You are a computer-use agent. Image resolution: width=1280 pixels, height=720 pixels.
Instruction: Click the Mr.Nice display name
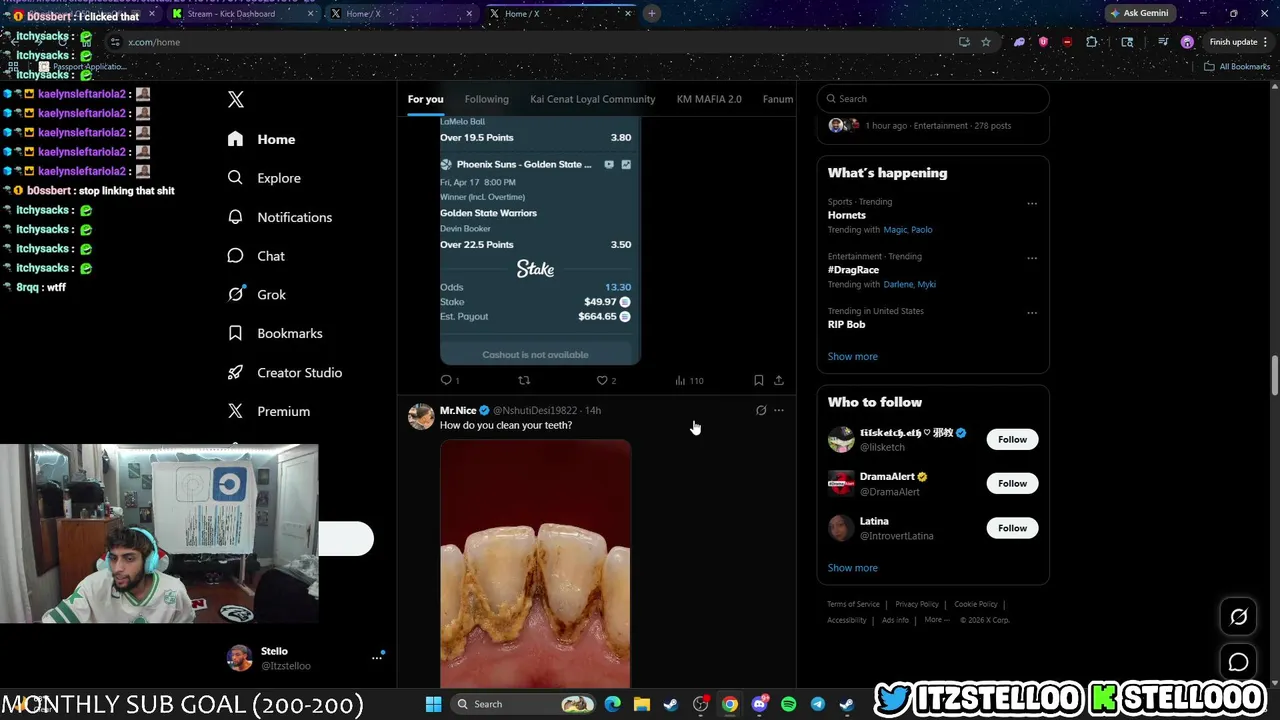pyautogui.click(x=458, y=410)
